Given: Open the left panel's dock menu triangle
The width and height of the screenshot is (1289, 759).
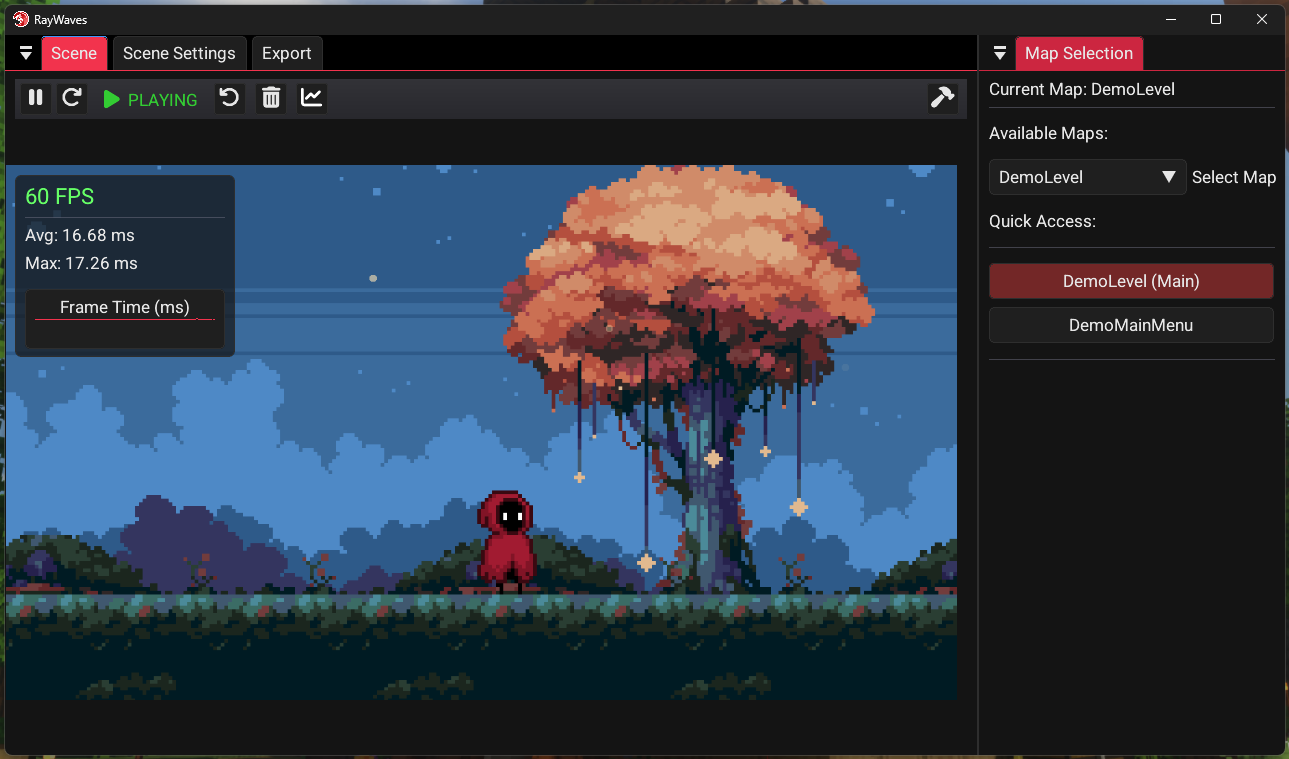Looking at the screenshot, I should coord(26,53).
